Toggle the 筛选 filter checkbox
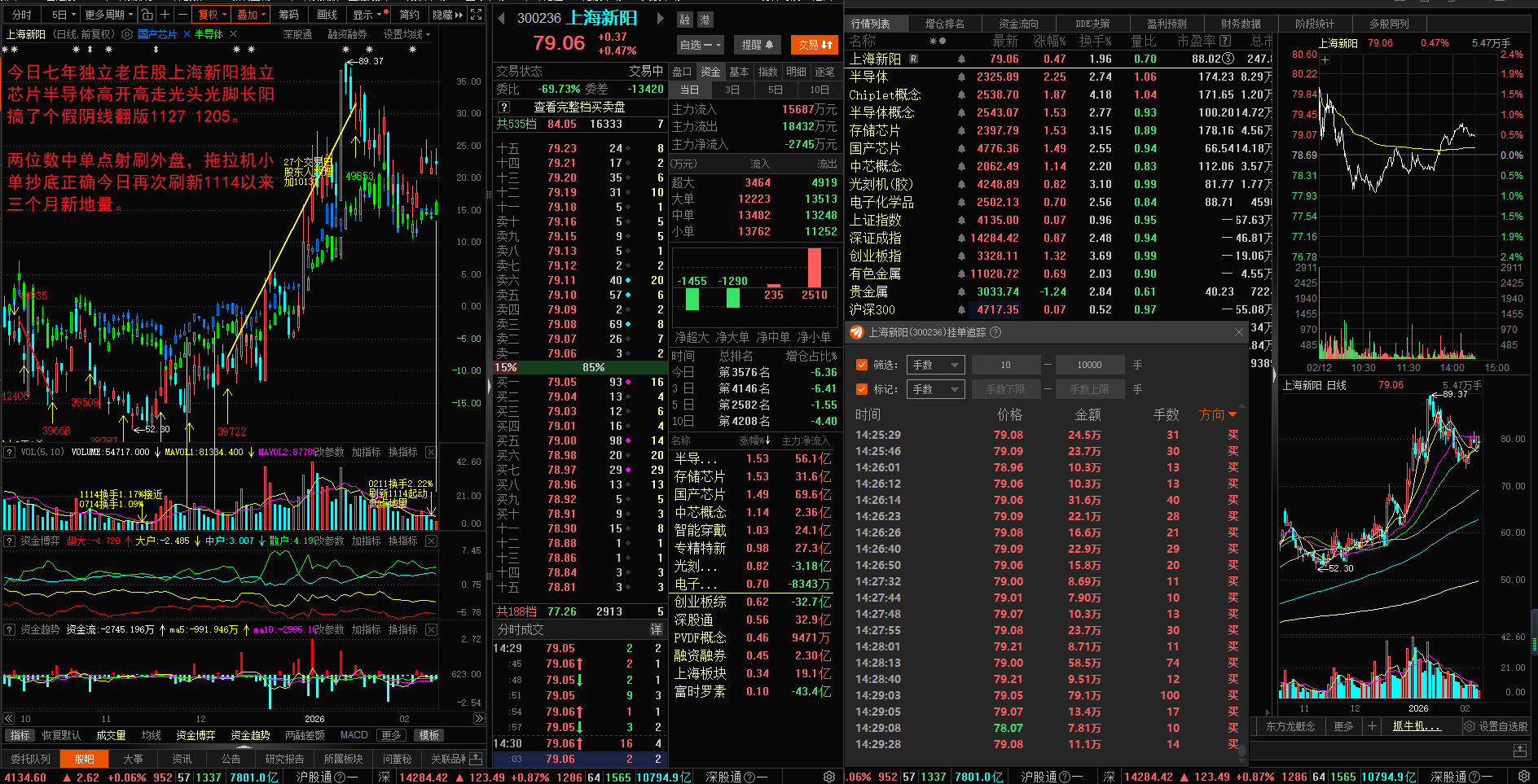 (862, 365)
